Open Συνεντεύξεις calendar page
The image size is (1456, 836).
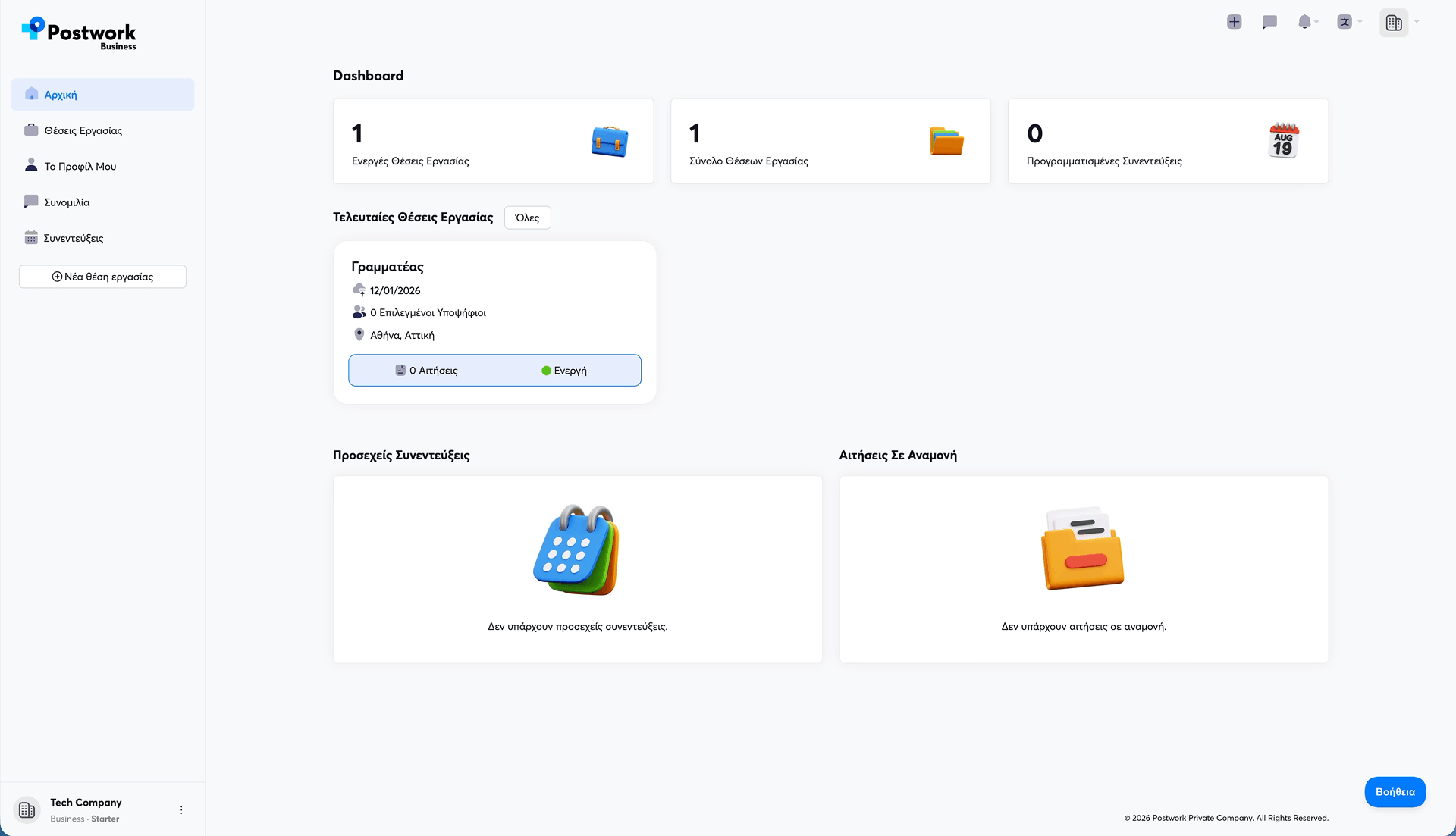tap(73, 238)
